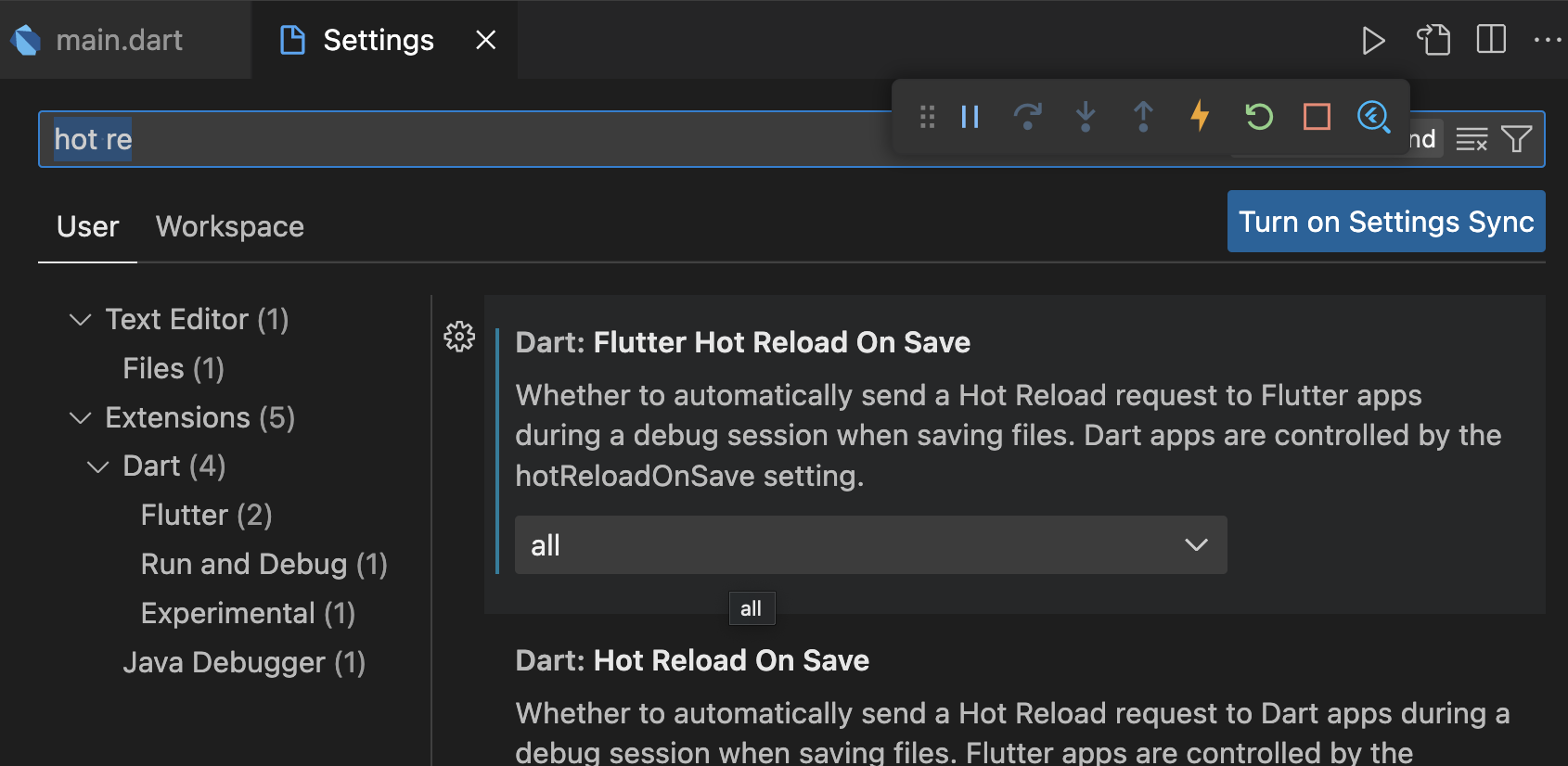
Task: Collapse the Text Editor tree group
Action: (x=81, y=320)
